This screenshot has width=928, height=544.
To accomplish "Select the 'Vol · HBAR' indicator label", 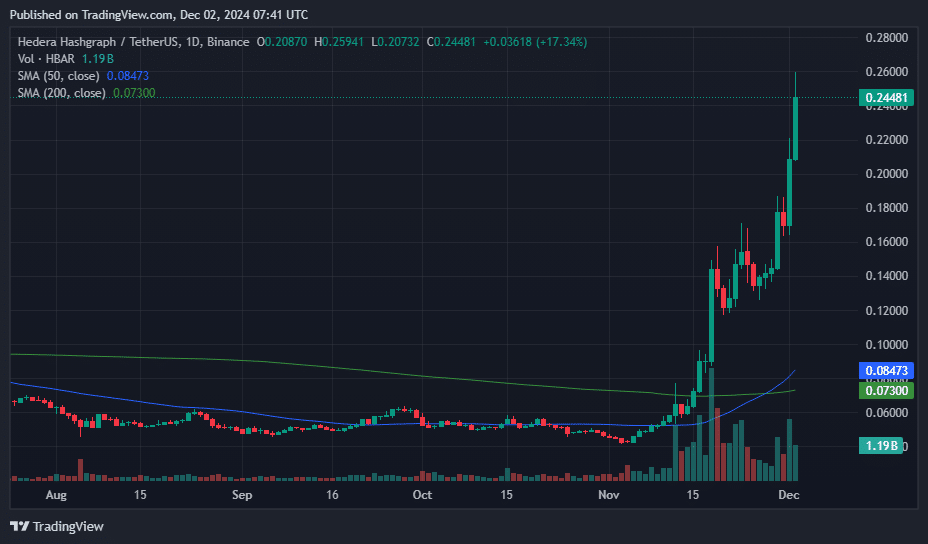I will [46, 59].
